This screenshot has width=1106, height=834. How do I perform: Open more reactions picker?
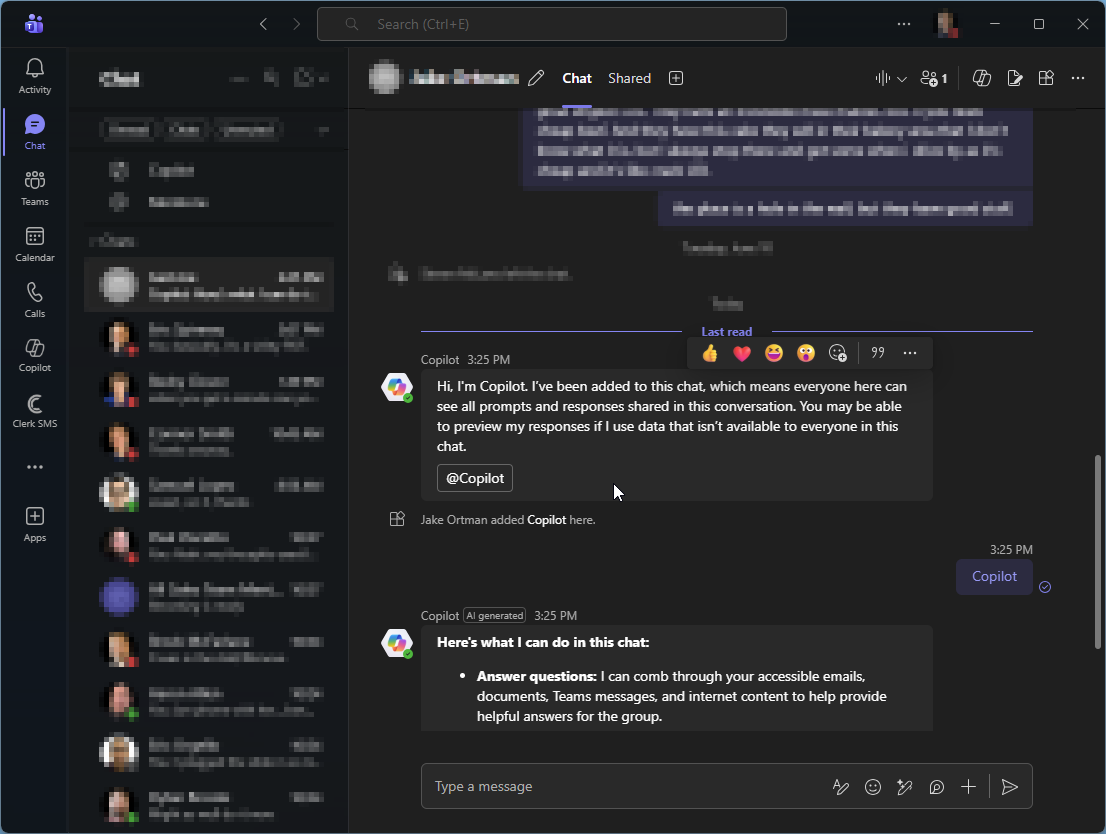click(837, 353)
